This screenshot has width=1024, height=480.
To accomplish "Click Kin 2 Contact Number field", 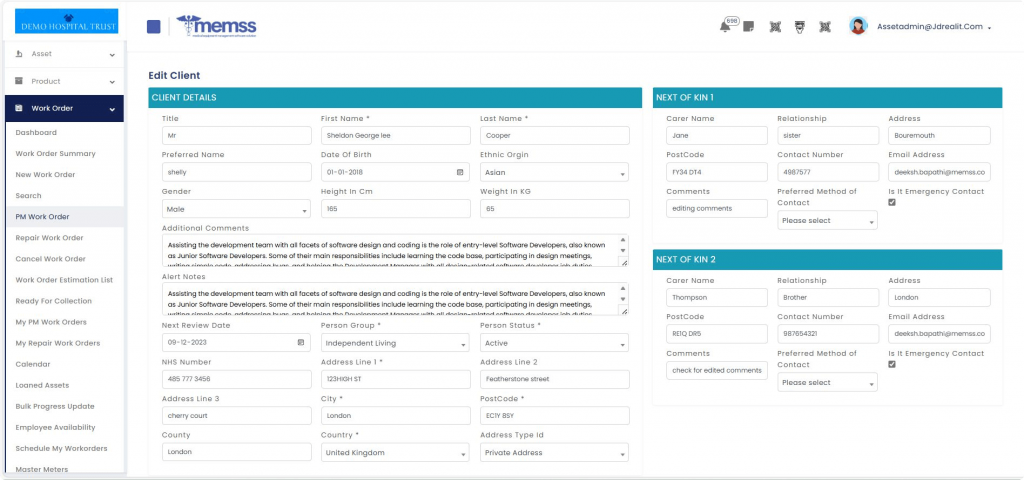I will [827, 334].
